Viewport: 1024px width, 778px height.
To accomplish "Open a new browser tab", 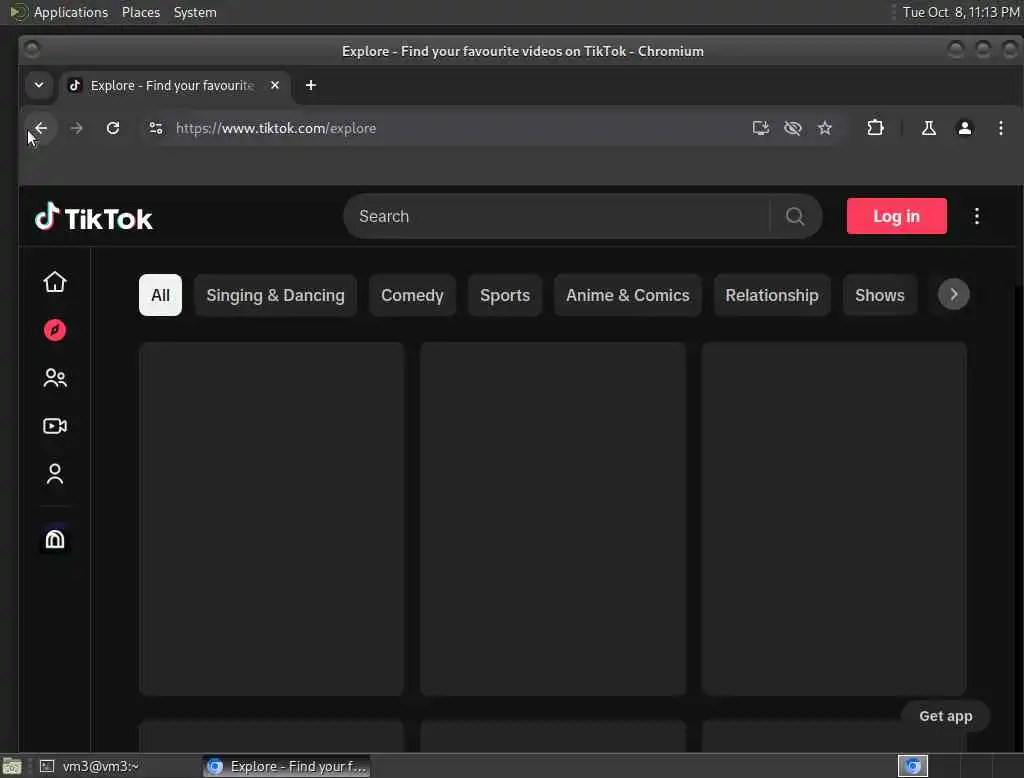I will coord(311,86).
